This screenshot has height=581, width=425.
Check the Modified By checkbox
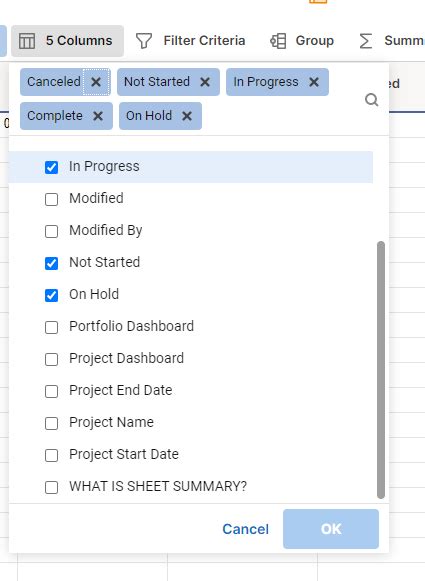pyautogui.click(x=52, y=231)
